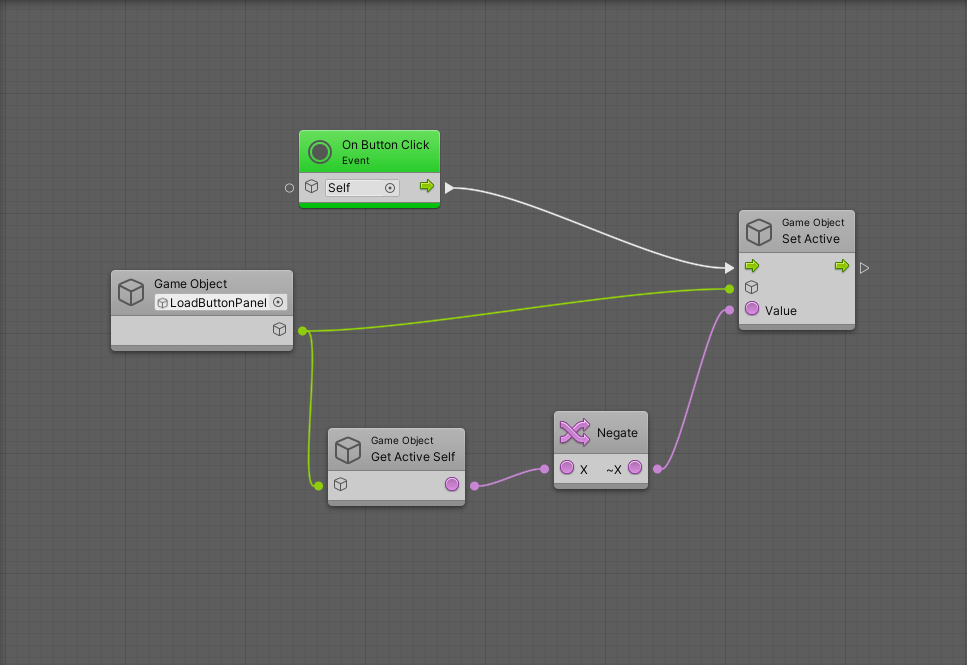The image size is (967, 665).
Task: Click Set Active's target cube input port
Action: (x=751, y=287)
